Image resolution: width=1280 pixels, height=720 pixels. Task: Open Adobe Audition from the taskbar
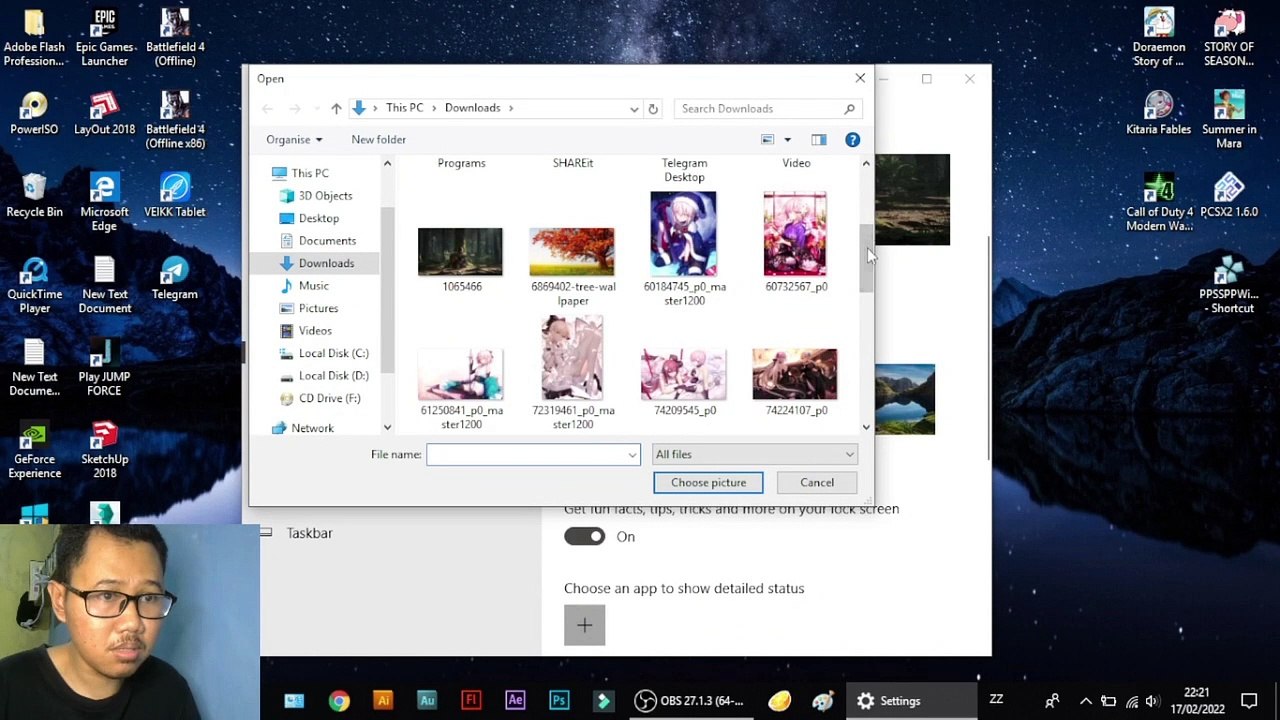tap(427, 701)
